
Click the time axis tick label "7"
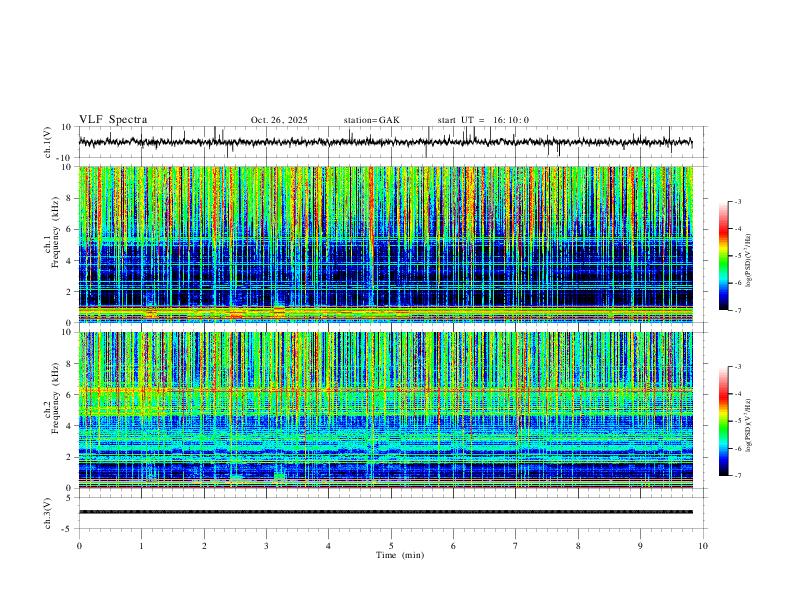(516, 546)
